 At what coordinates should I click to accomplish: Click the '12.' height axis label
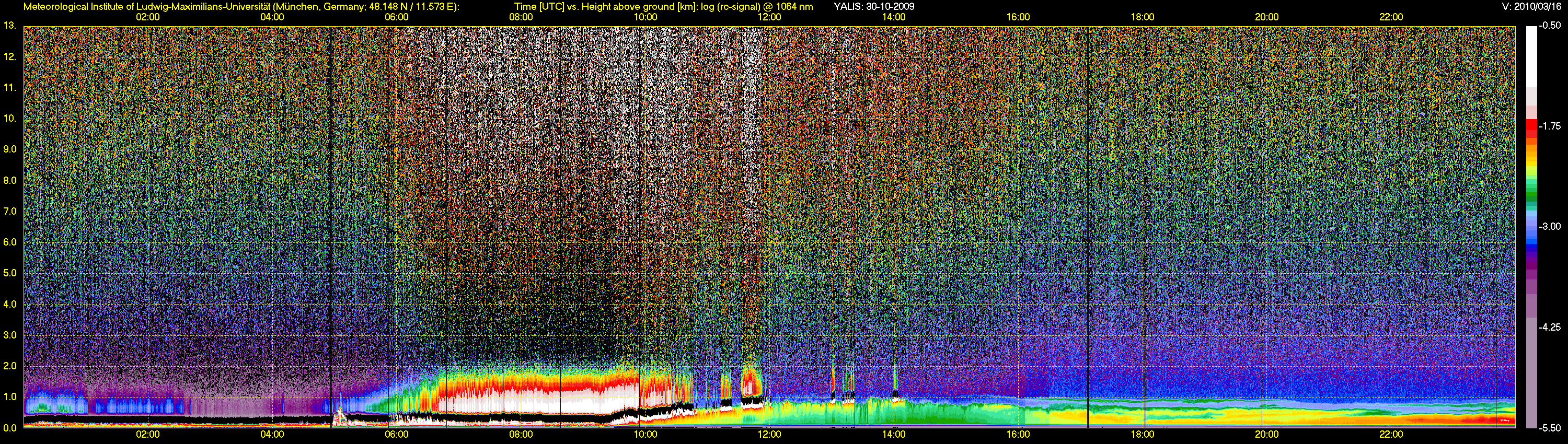pos(10,57)
